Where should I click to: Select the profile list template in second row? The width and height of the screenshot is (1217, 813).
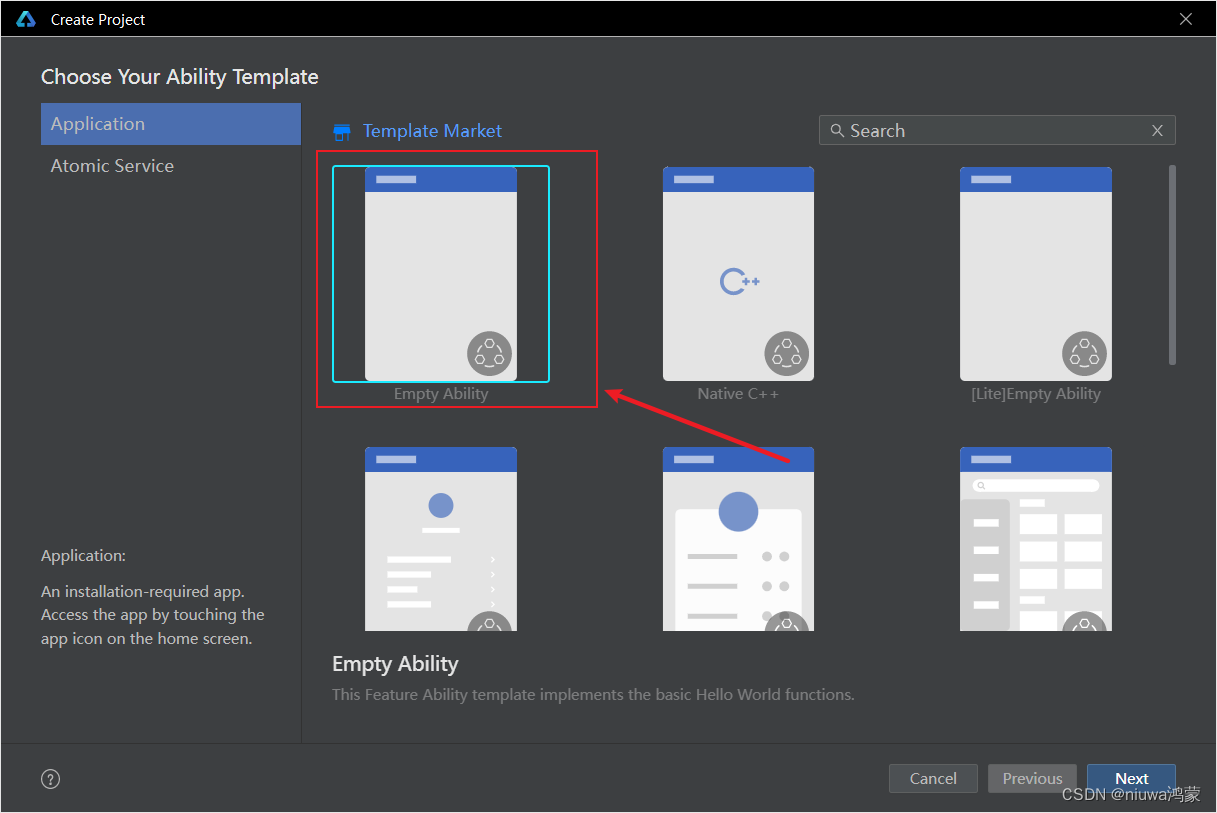coord(441,539)
